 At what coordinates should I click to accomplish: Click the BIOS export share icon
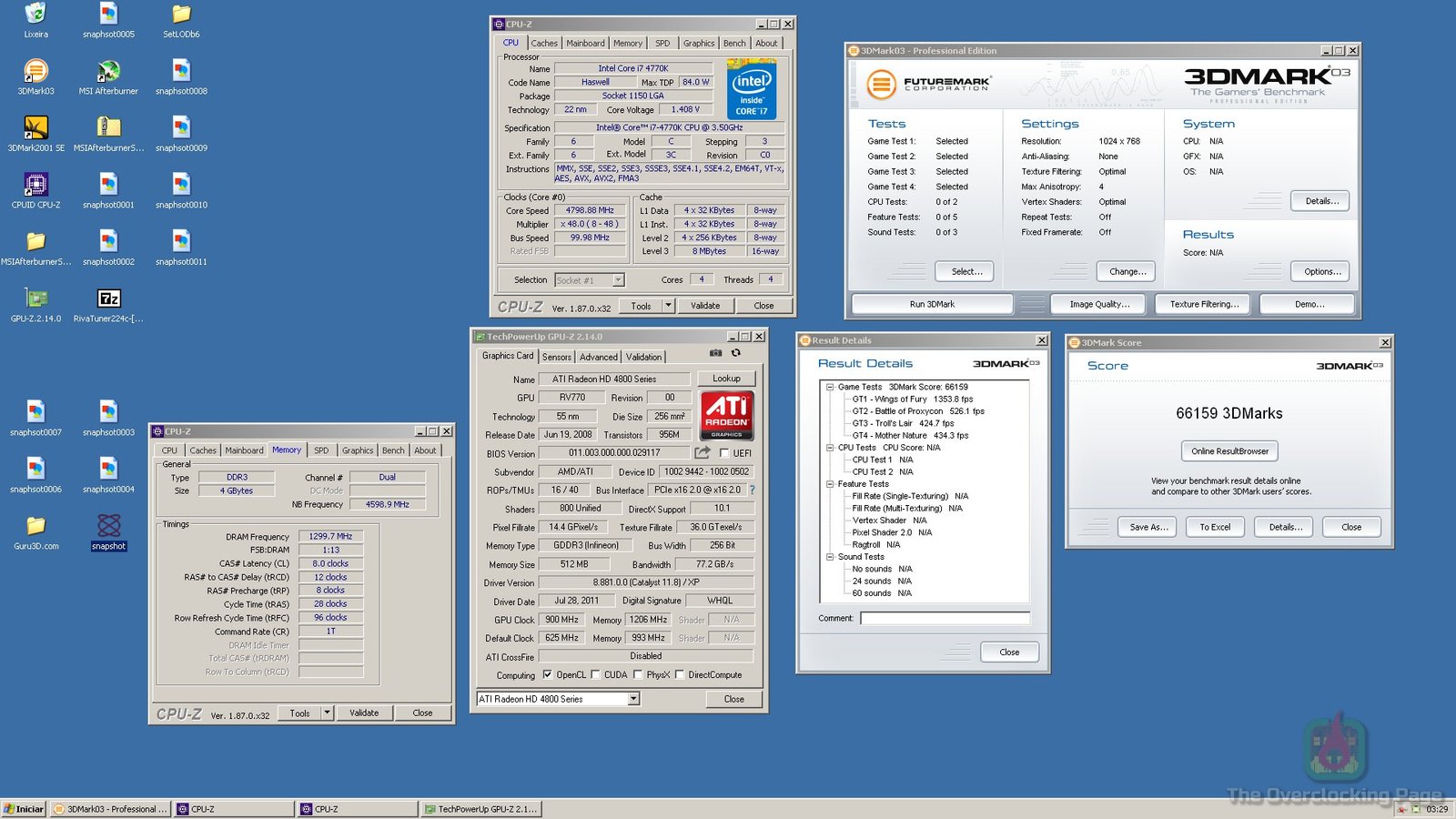tap(703, 452)
